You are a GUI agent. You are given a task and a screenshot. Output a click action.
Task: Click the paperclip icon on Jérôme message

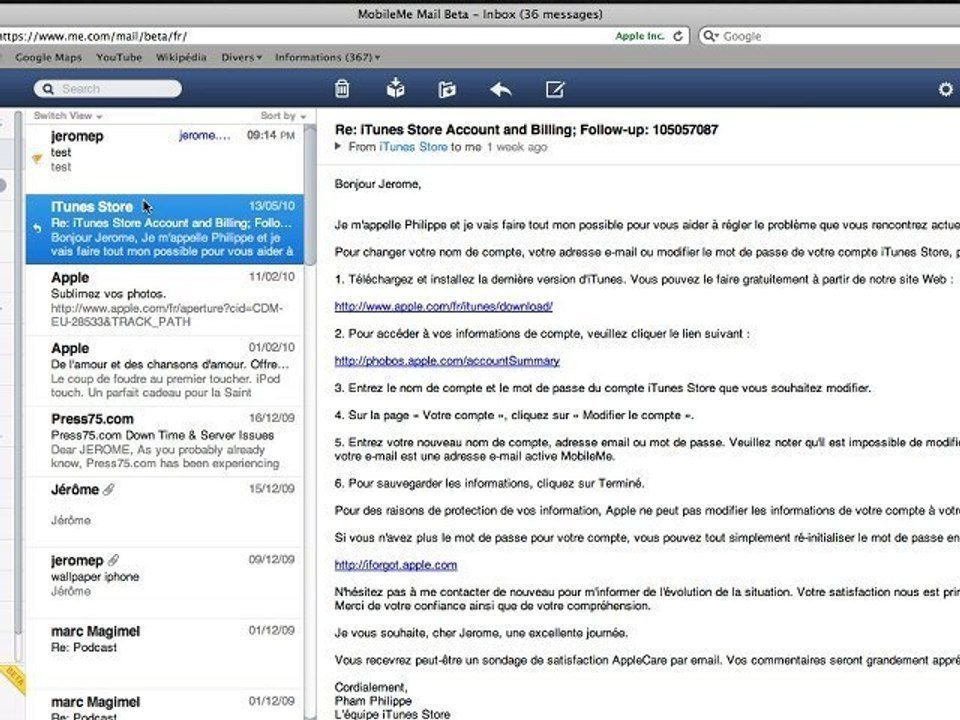108,489
